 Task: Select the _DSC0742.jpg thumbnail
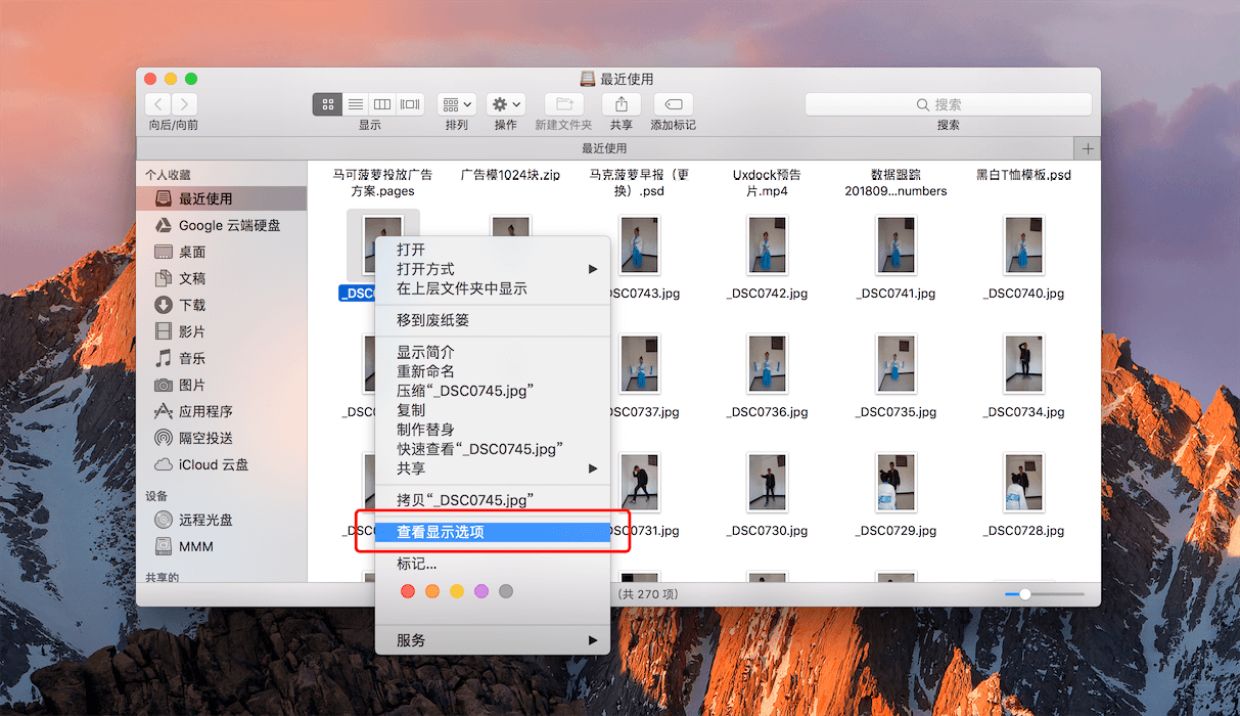pyautogui.click(x=768, y=245)
